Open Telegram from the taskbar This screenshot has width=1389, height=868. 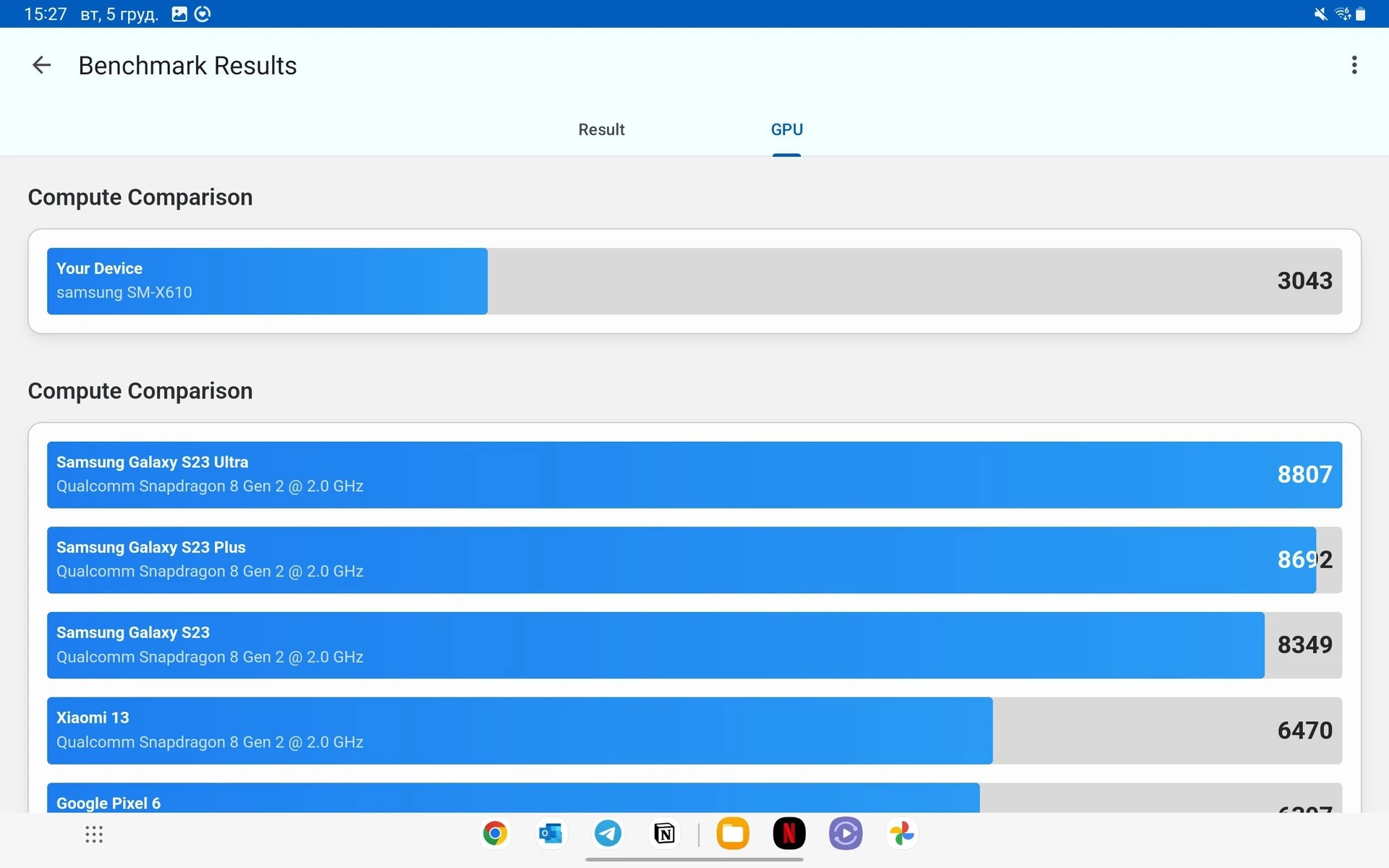pos(608,833)
